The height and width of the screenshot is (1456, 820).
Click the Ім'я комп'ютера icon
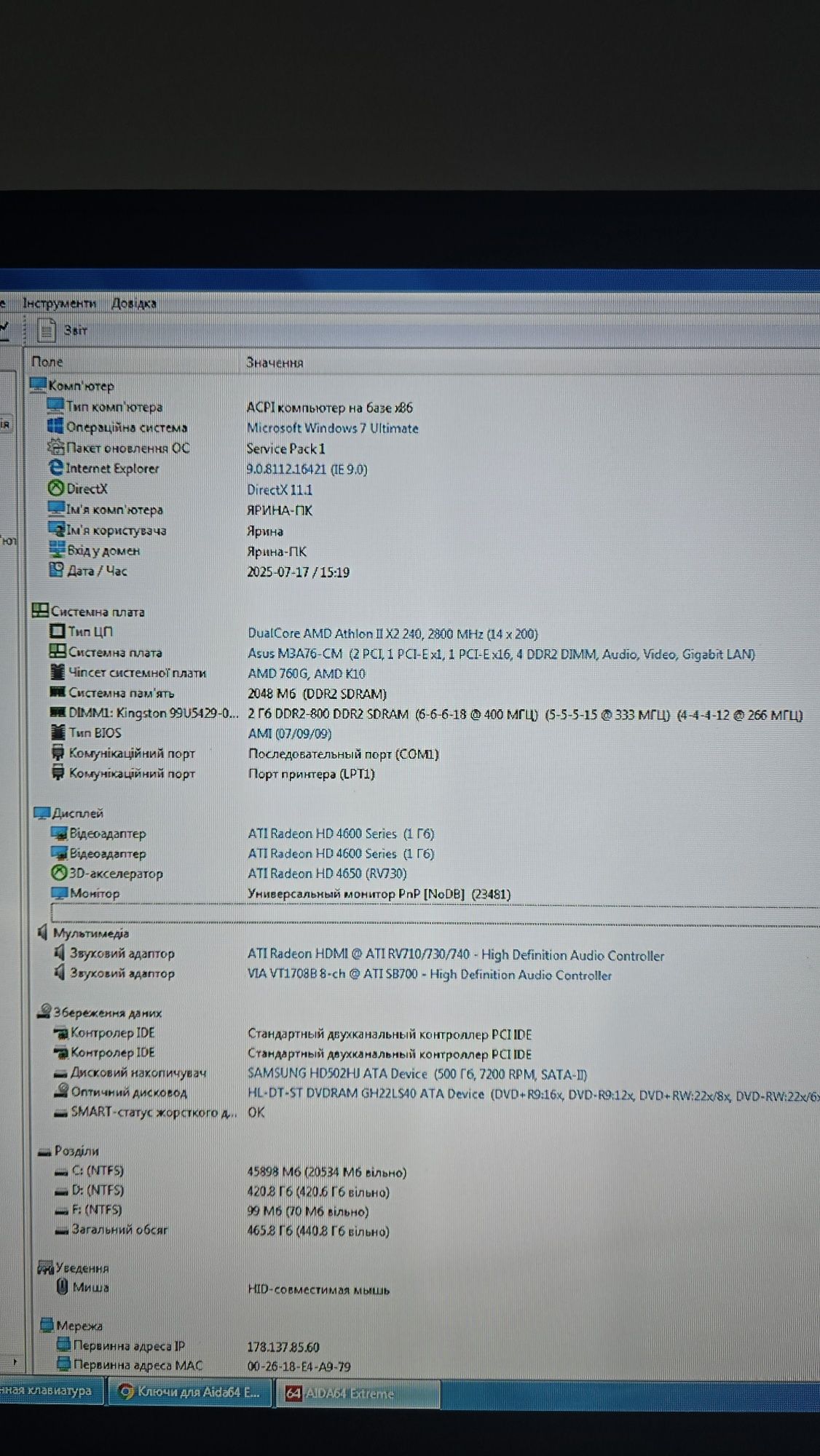coord(55,509)
